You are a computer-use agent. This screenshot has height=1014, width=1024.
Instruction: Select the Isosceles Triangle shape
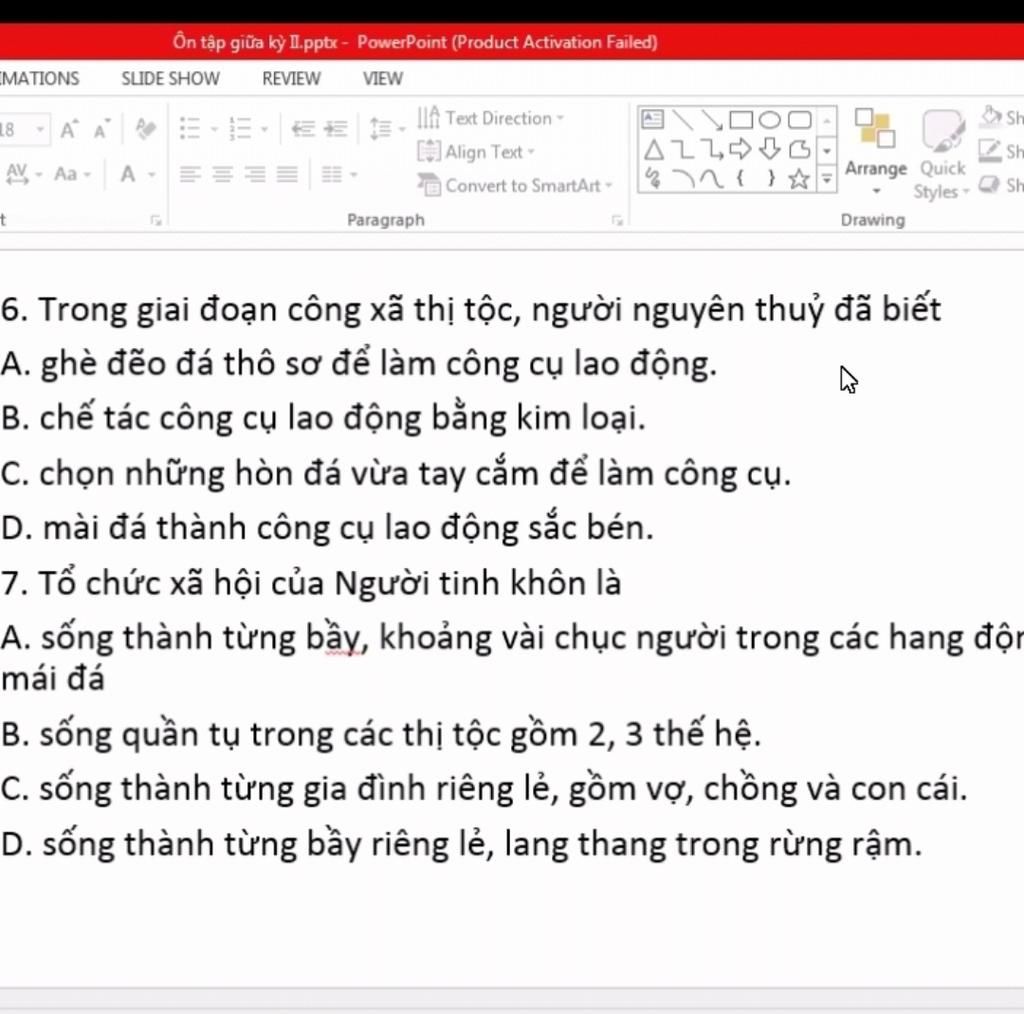[653, 150]
